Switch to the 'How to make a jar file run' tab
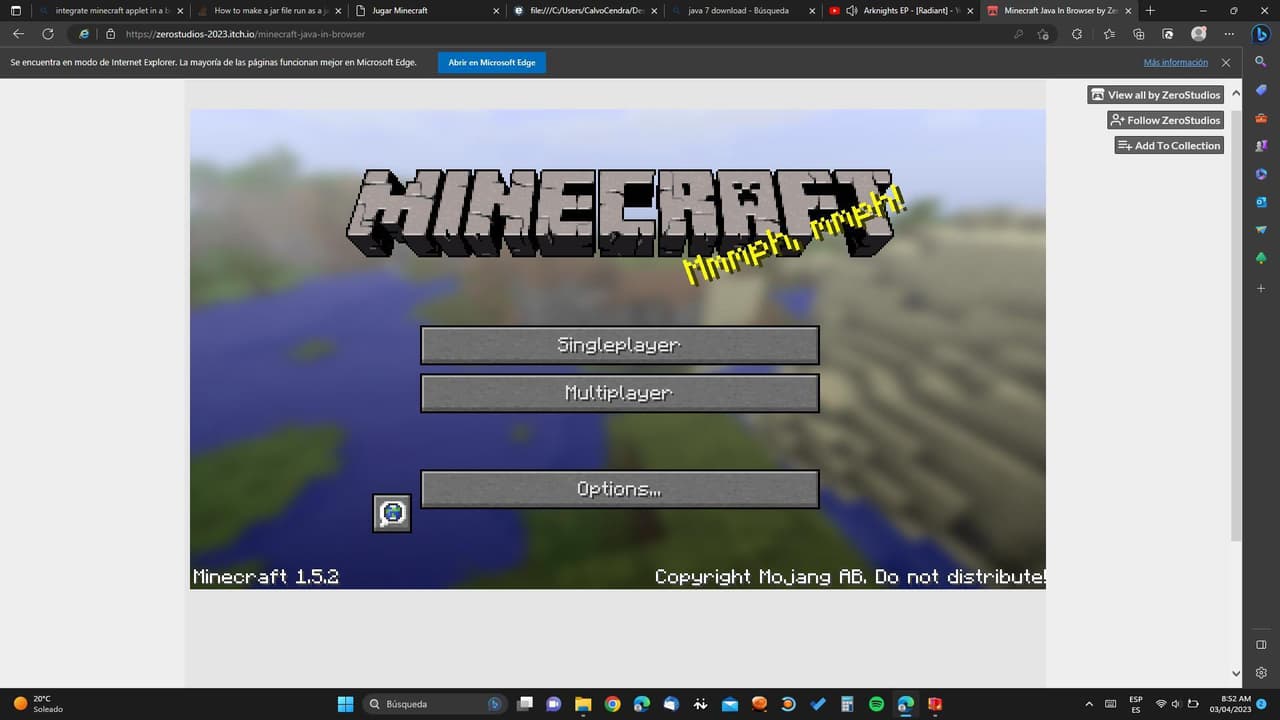Viewport: 1280px width, 720px height. 268,10
